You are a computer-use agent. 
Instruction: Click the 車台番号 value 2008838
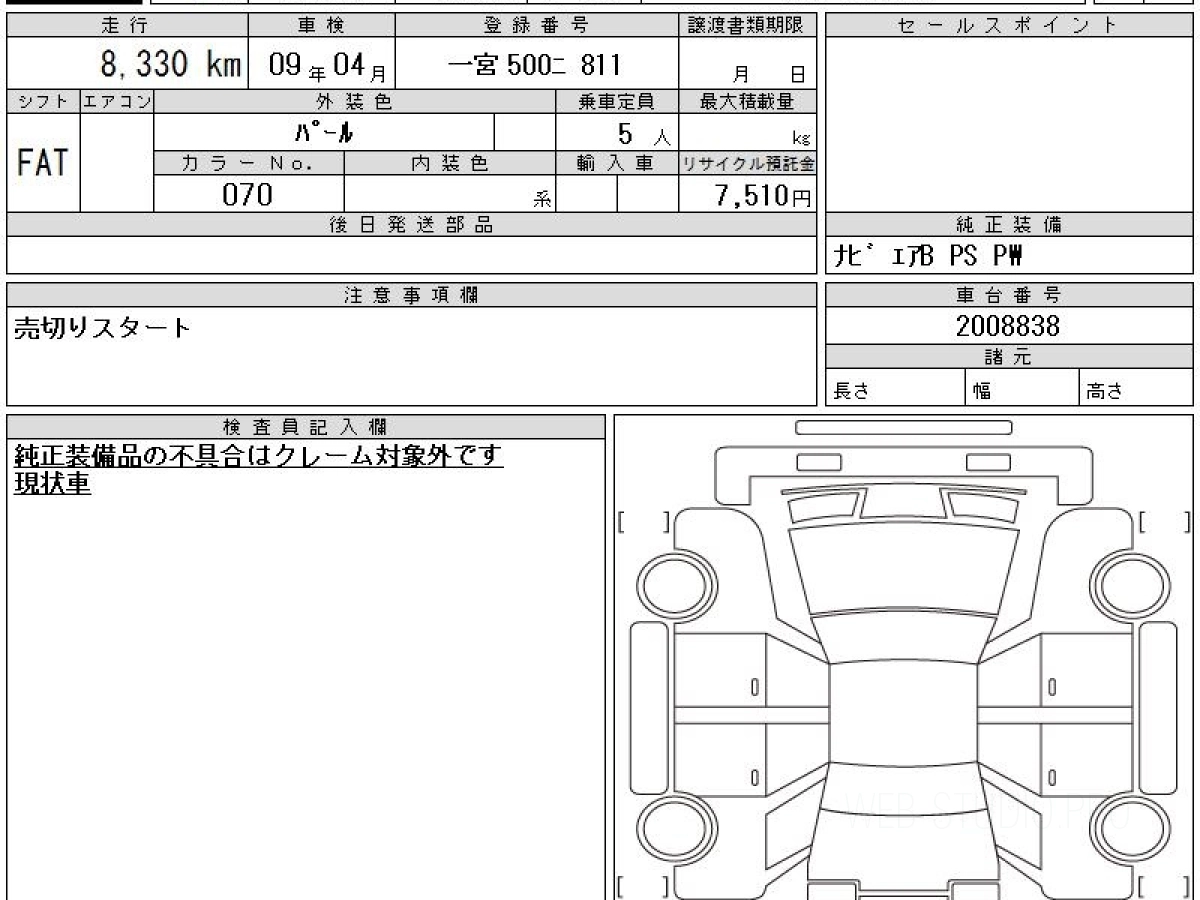[1007, 326]
